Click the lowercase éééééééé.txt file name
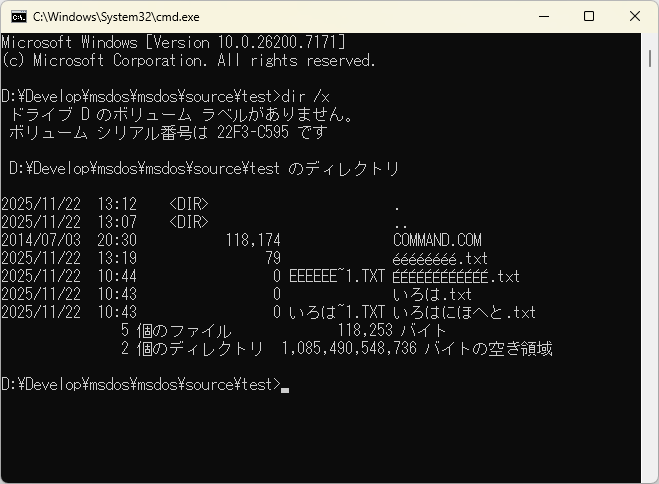This screenshot has height=484, width=659. [440, 258]
